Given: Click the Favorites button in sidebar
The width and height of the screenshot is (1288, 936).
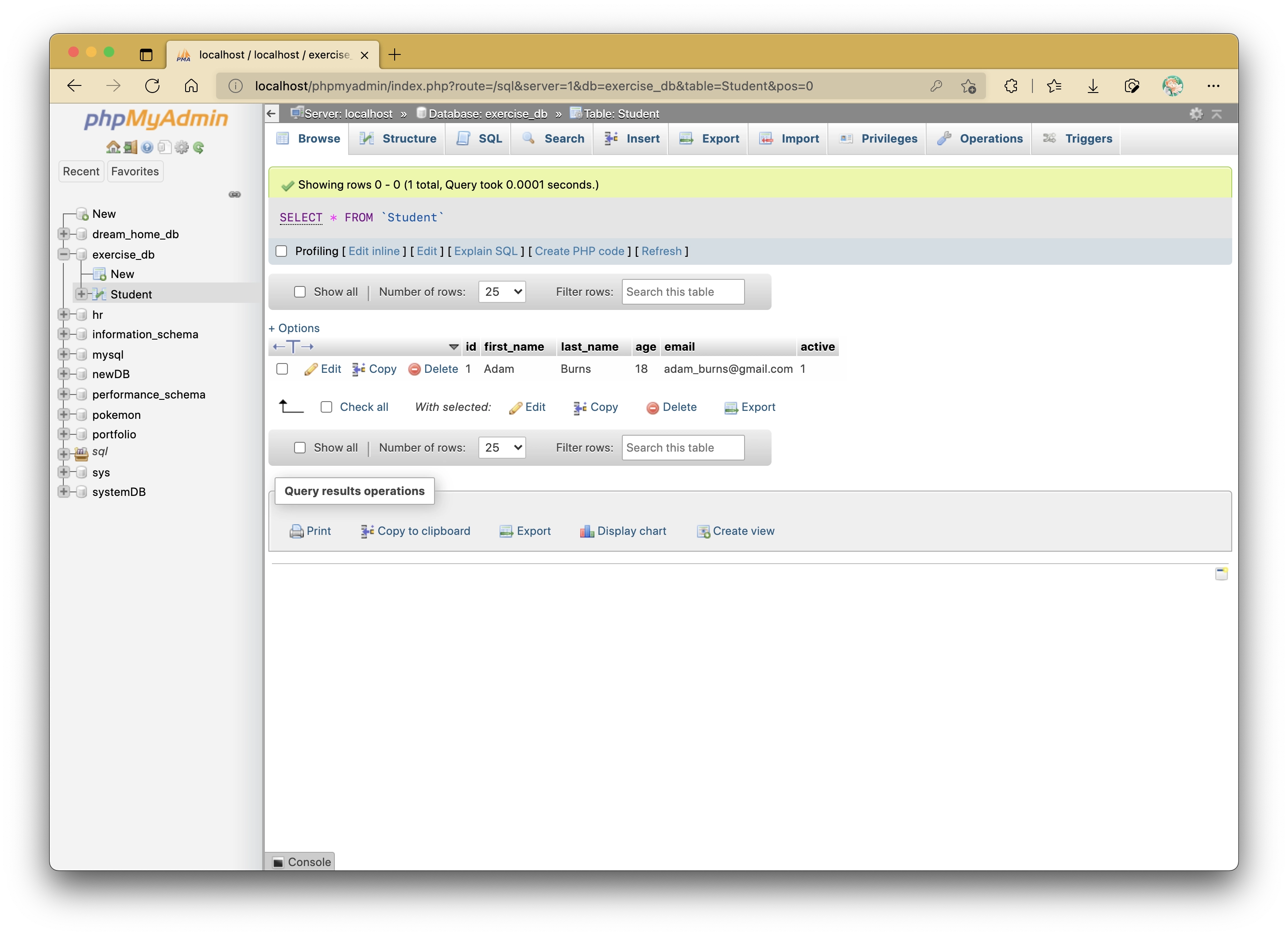Looking at the screenshot, I should [x=135, y=171].
